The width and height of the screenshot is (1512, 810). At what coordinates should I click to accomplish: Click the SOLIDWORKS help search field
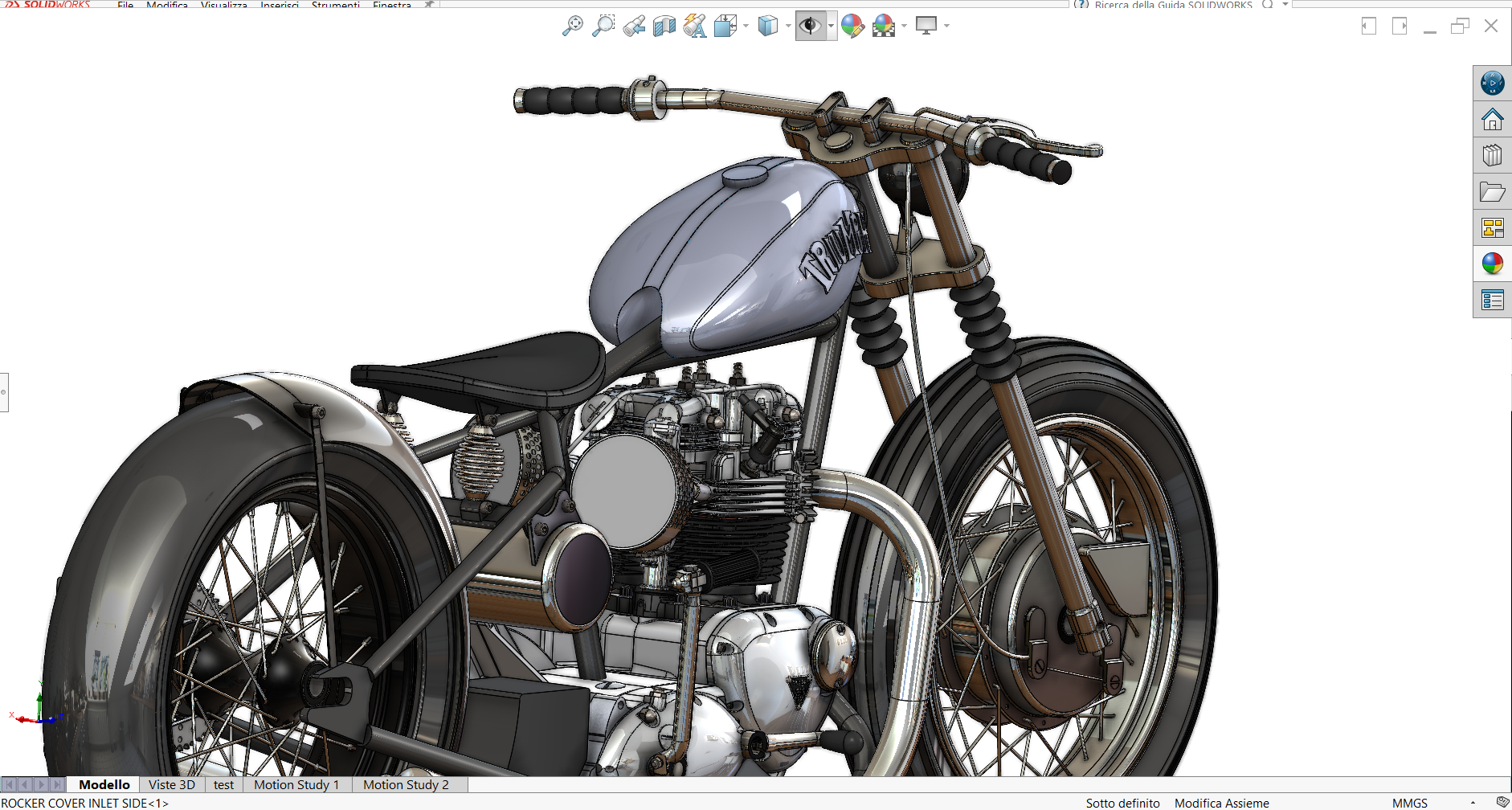coord(1173,5)
